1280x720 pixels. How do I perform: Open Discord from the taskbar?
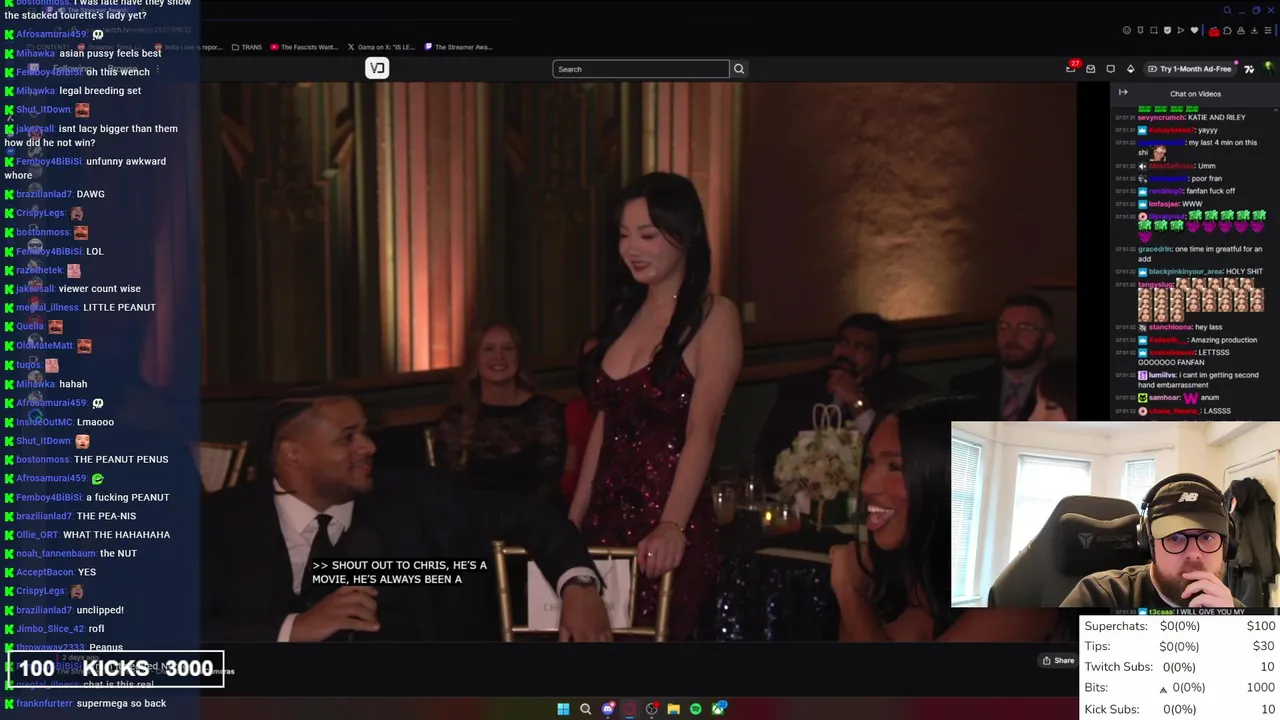point(608,709)
